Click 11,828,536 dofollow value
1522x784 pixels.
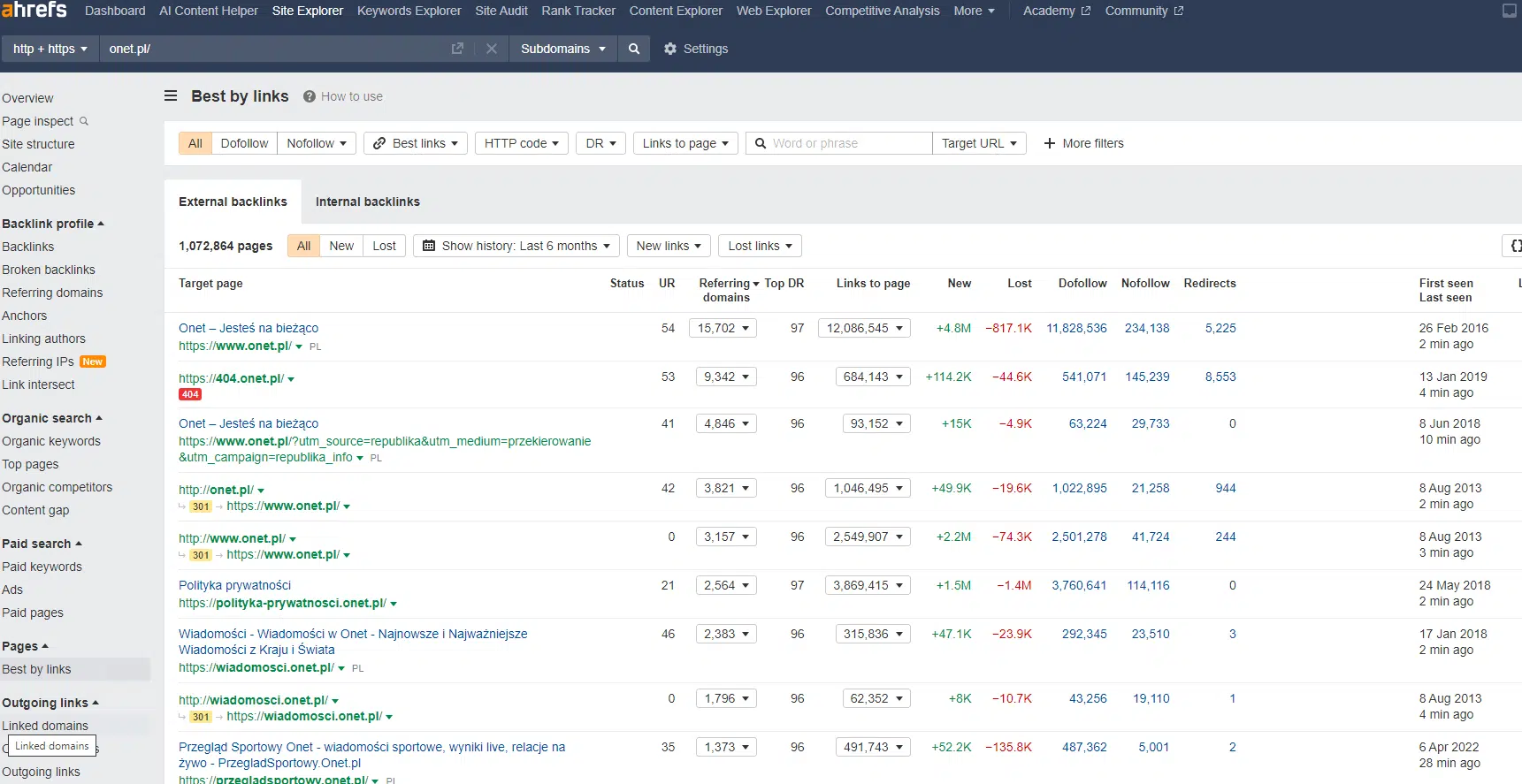(1076, 328)
